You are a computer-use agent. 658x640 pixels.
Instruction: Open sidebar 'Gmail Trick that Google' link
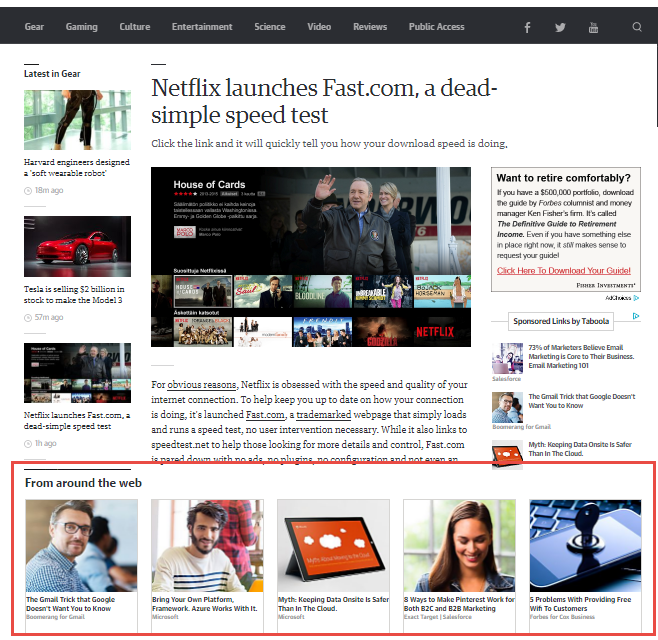582,401
